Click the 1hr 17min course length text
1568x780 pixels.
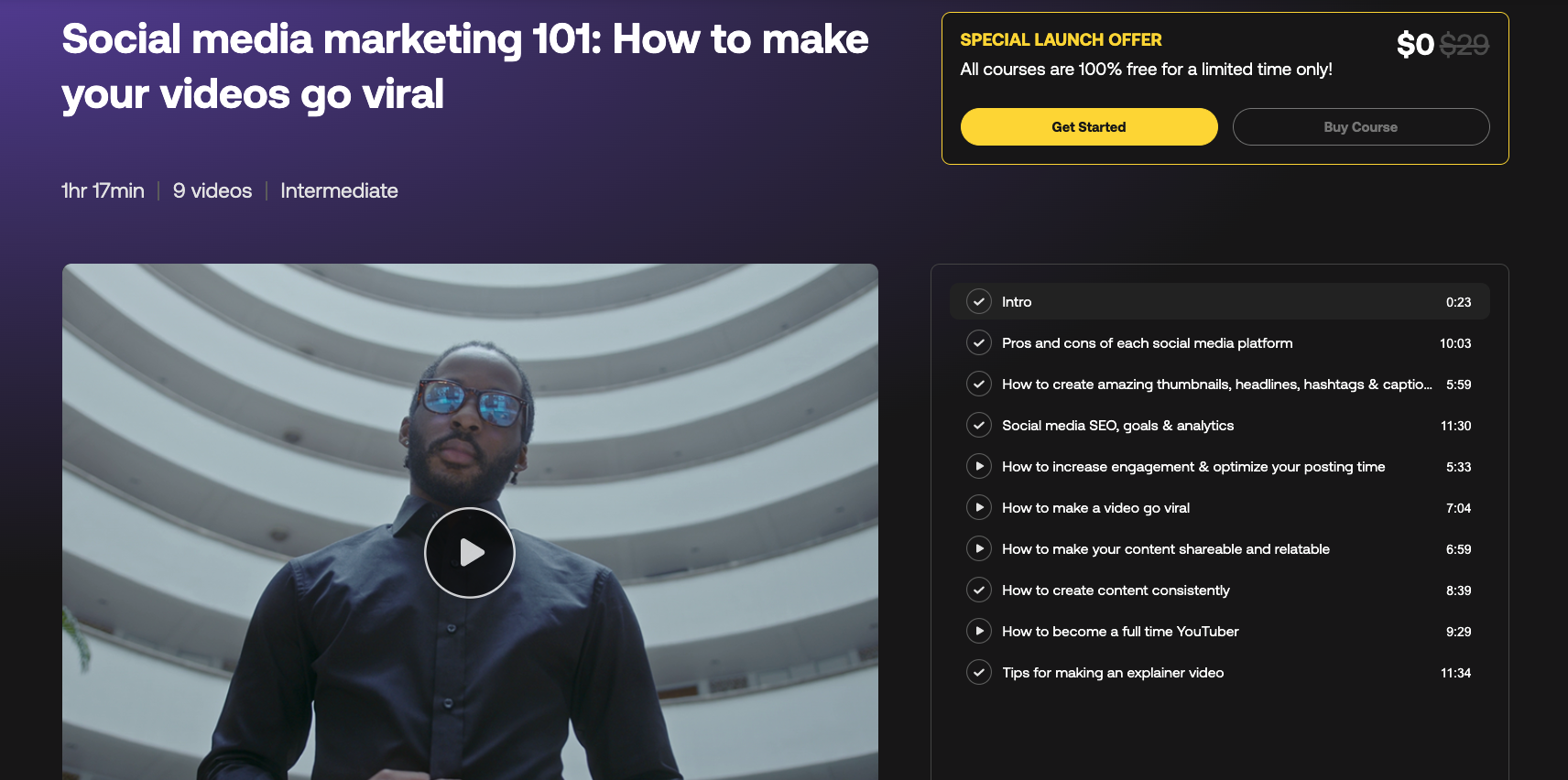click(103, 190)
